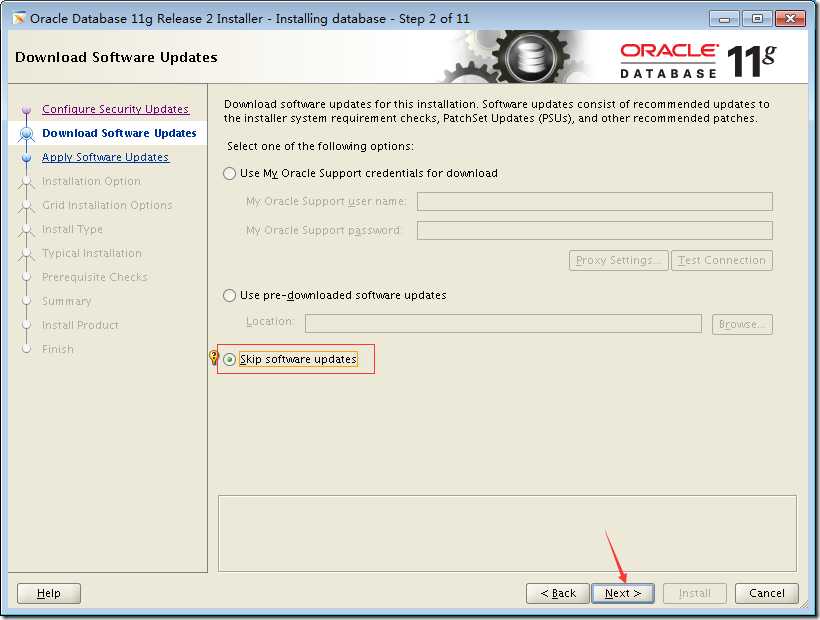Click the Location path input field

tap(503, 324)
